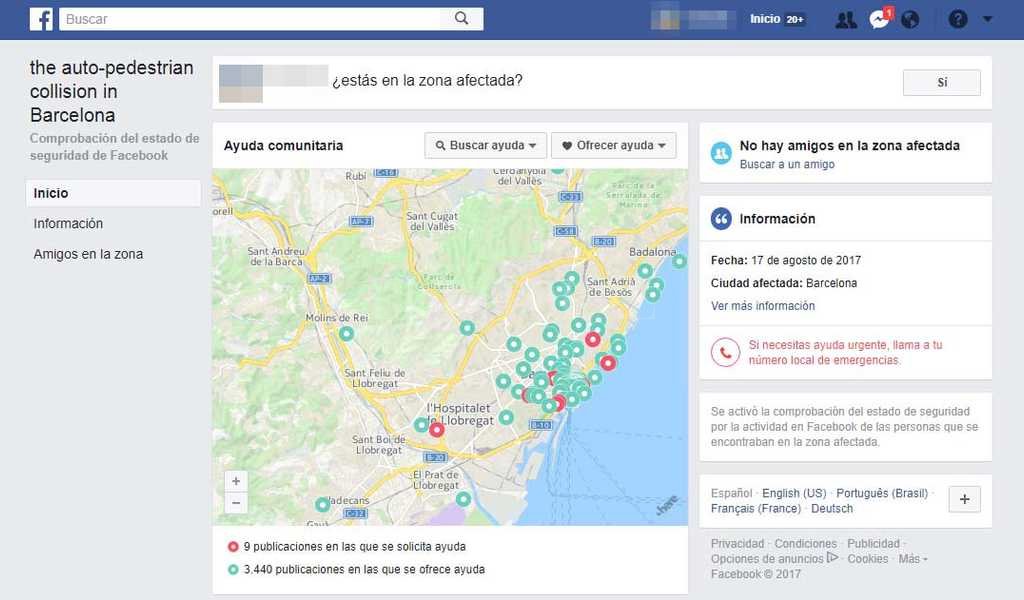The image size is (1024, 600).
Task: Expand the Buscar ayuda dropdown
Action: (x=486, y=146)
